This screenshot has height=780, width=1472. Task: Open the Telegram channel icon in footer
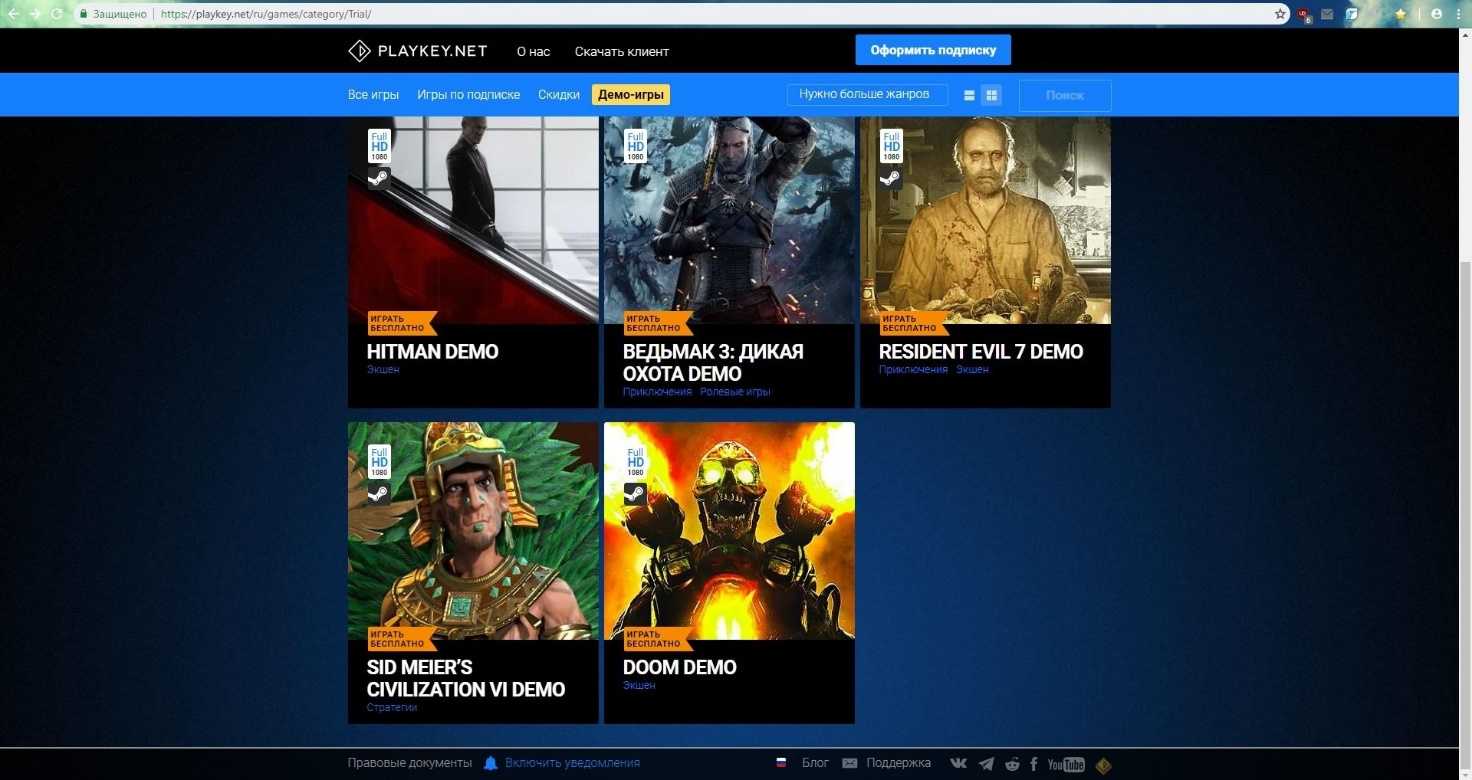click(x=986, y=764)
